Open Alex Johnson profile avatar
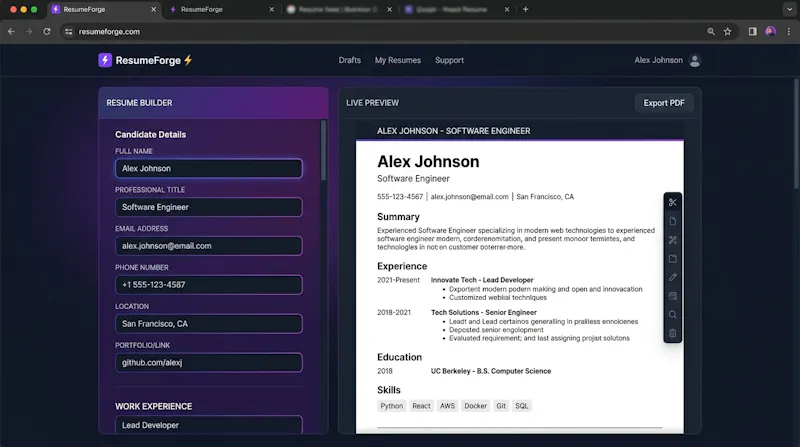The height and width of the screenshot is (447, 800). point(694,60)
